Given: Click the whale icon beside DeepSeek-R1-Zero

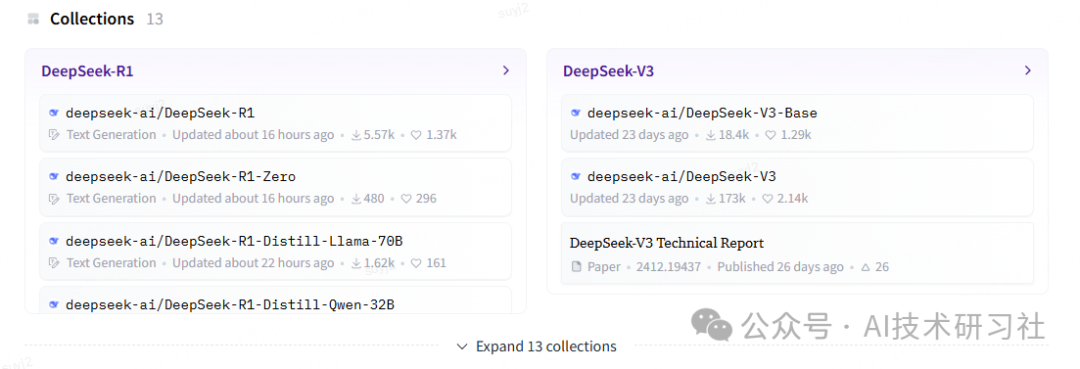Looking at the screenshot, I should coord(54,177).
